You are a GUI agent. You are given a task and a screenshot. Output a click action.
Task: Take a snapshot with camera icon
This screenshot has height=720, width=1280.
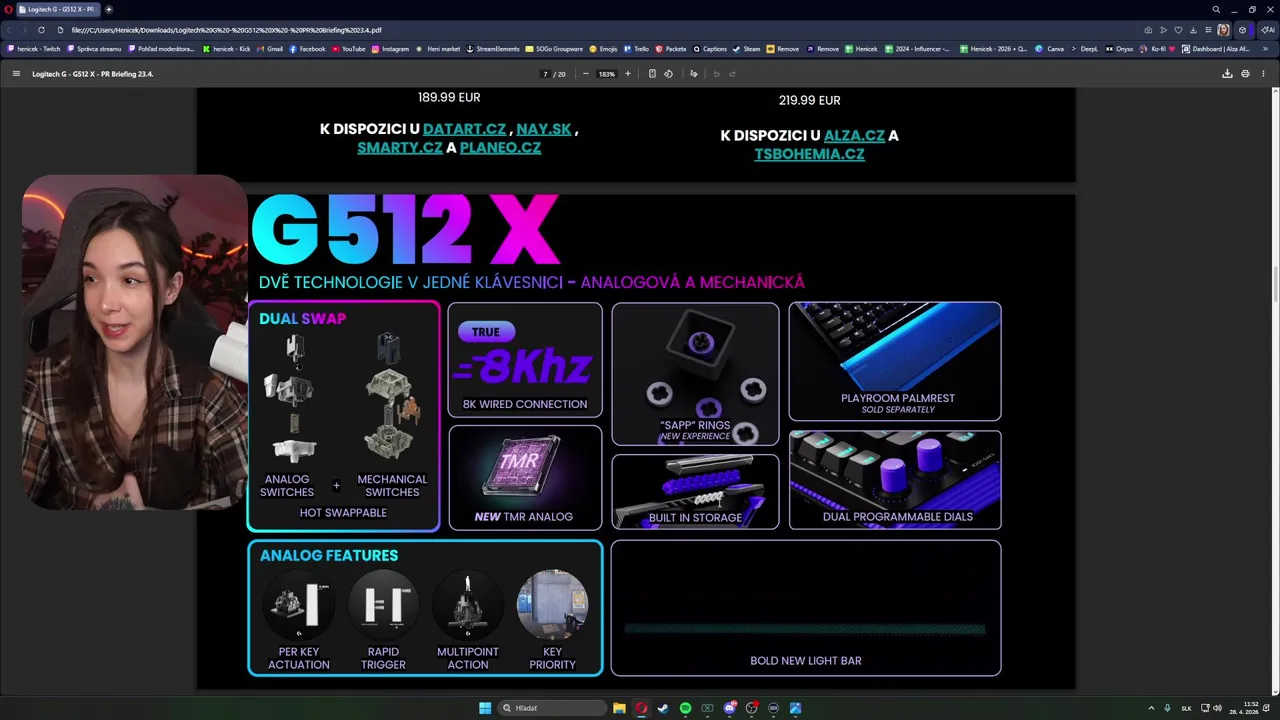[x=1148, y=30]
